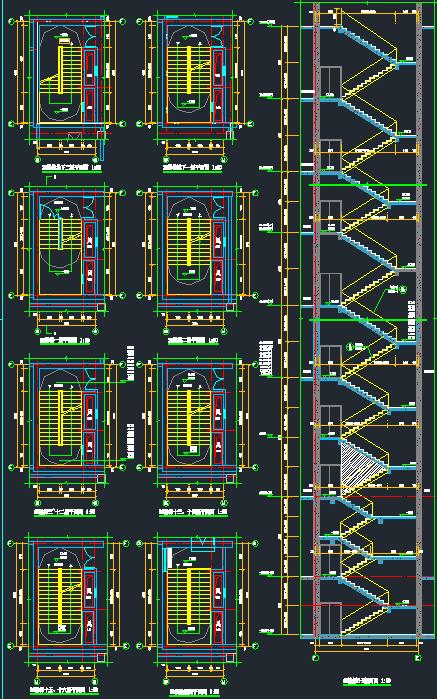Click the upper red elevator shaft in the first plan
The height and width of the screenshot is (699, 437).
(90, 69)
